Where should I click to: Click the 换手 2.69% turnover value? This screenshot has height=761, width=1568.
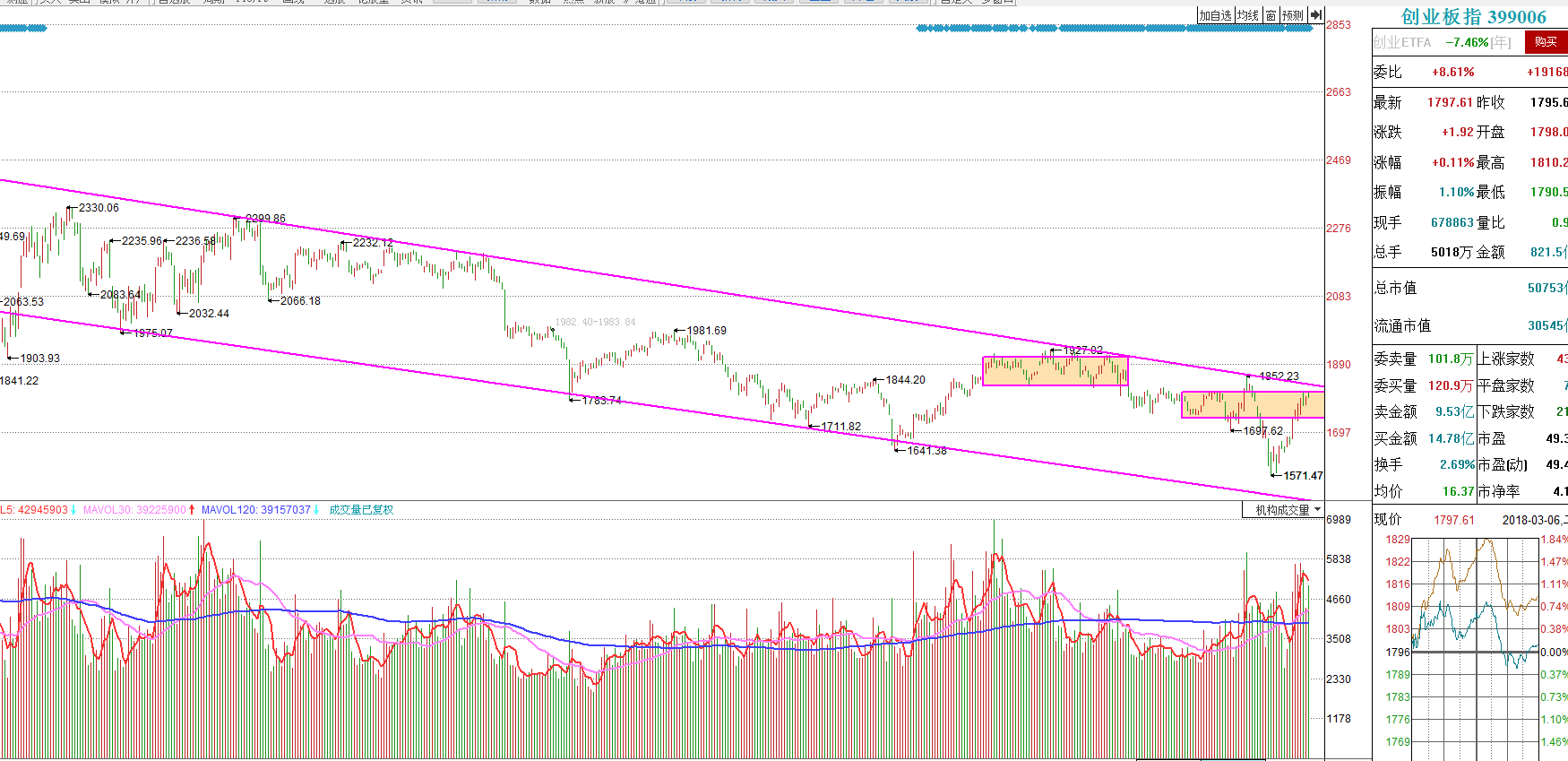tap(1457, 464)
